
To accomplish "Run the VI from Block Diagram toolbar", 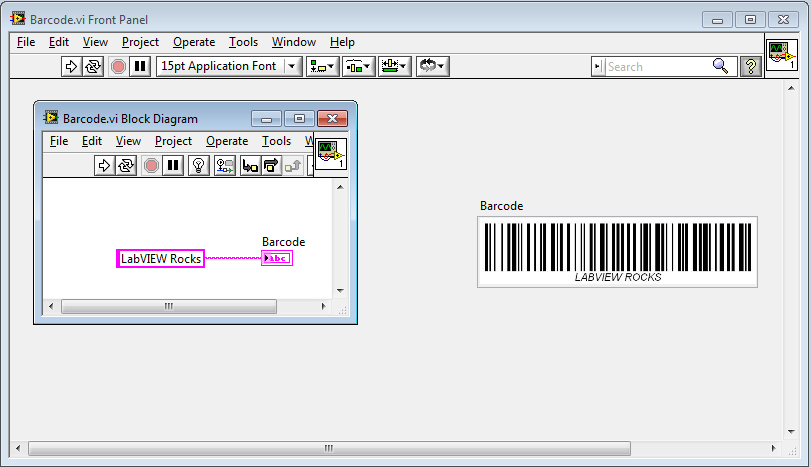I will coord(104,165).
